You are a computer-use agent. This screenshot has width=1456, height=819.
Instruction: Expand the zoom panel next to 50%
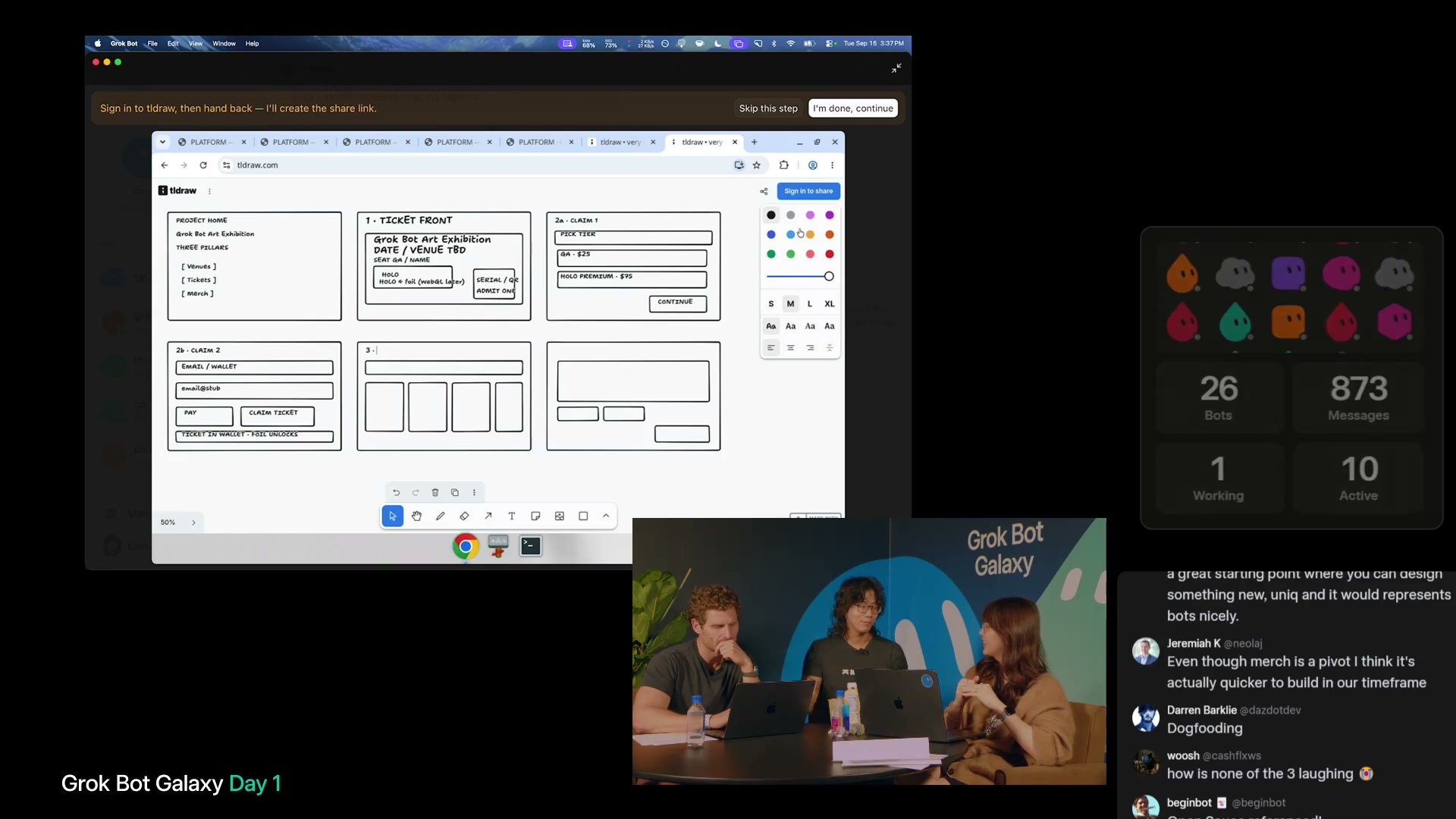tap(194, 522)
